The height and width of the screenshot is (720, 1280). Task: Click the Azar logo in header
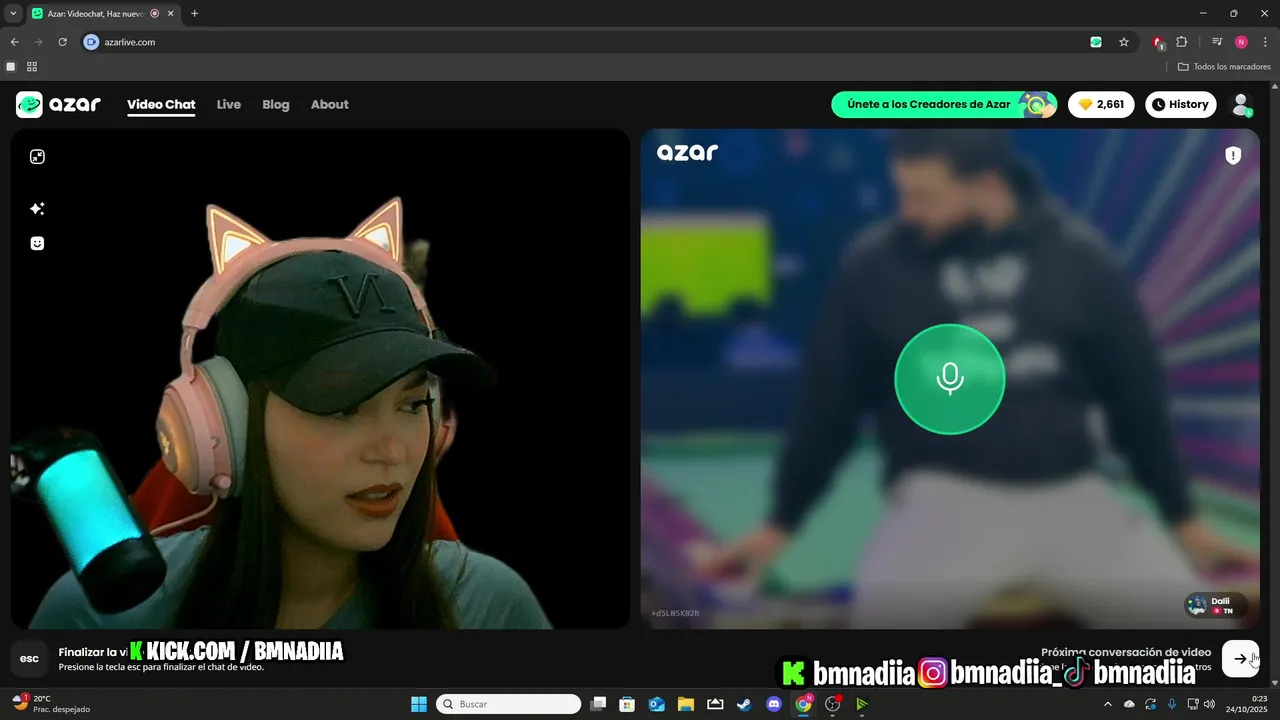click(x=58, y=104)
